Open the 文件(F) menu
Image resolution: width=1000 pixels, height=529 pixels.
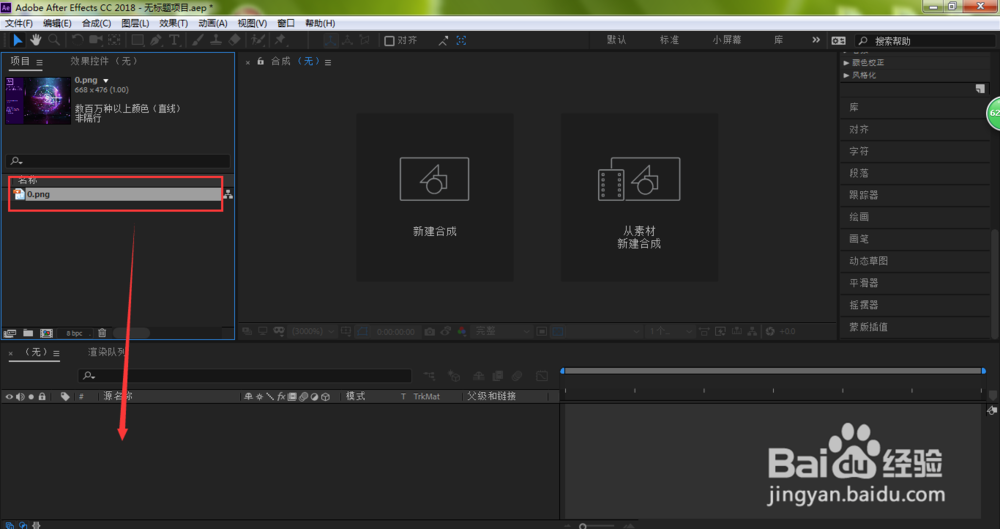(18, 24)
